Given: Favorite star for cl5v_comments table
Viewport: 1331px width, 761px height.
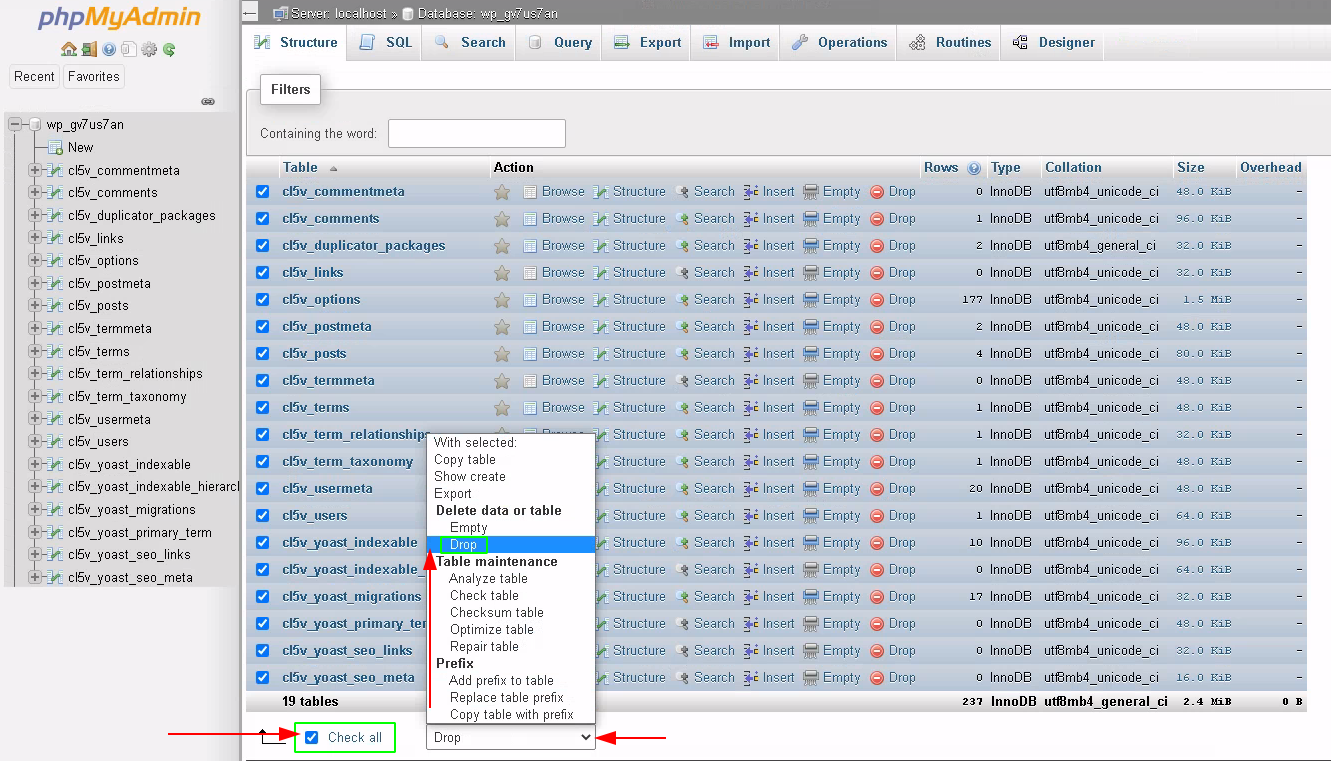Looking at the screenshot, I should (502, 219).
